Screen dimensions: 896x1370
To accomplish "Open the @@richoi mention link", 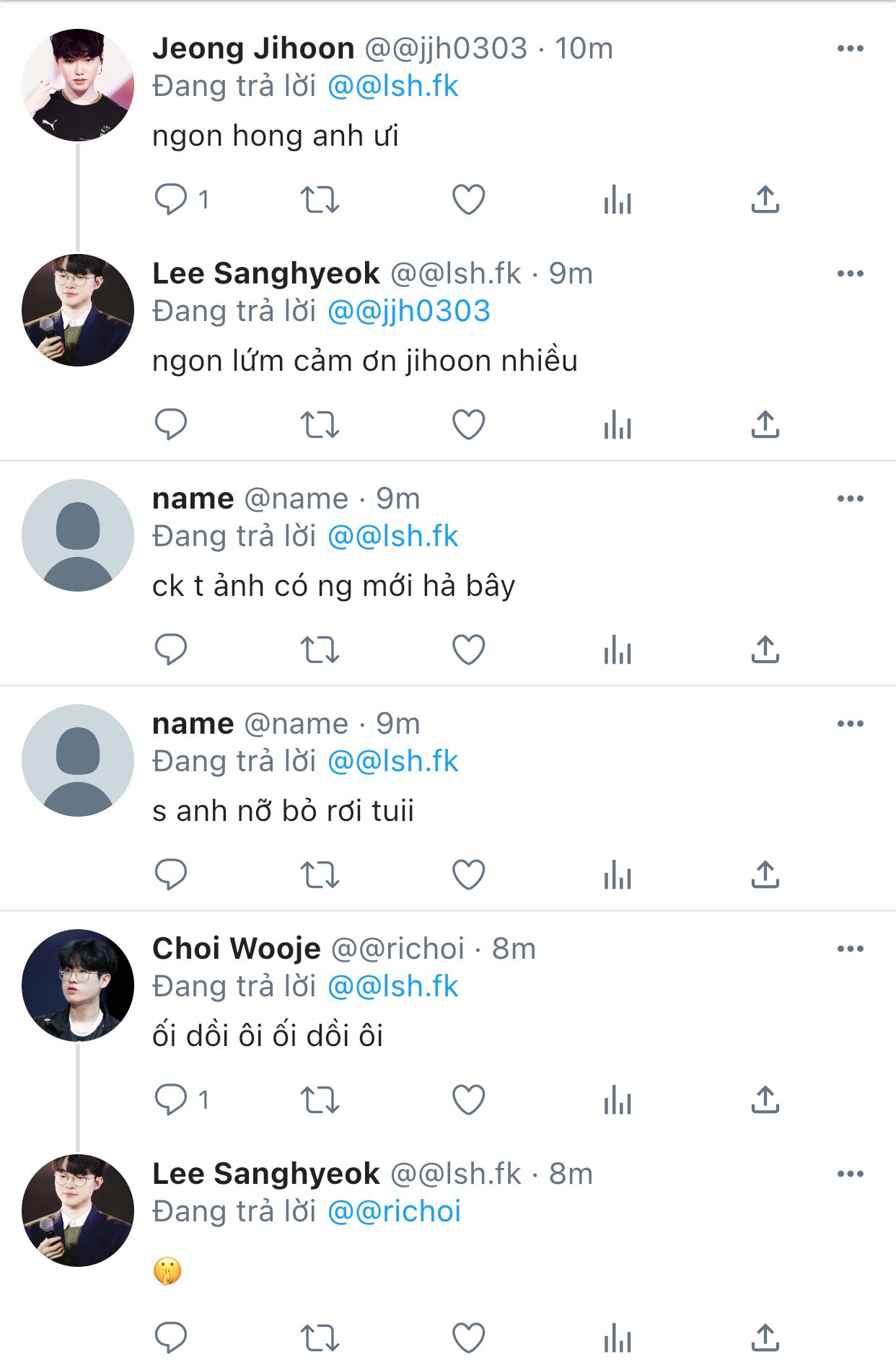I will [394, 1212].
